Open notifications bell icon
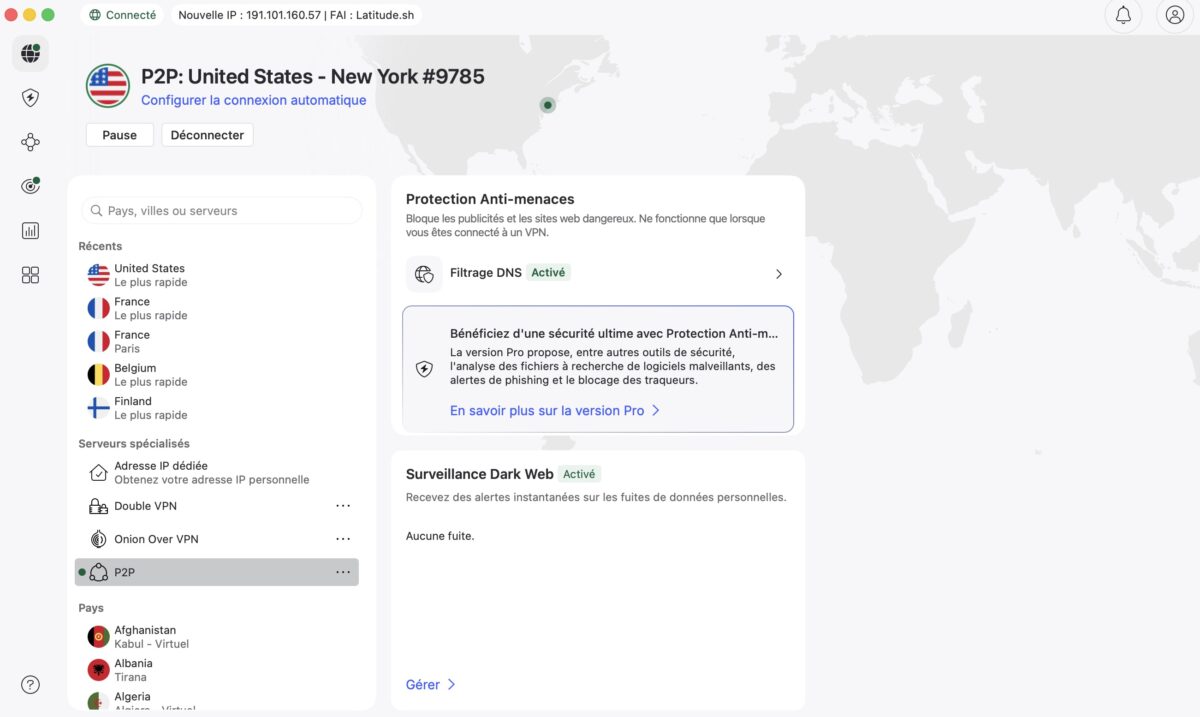Image resolution: width=1200 pixels, height=717 pixels. tap(1123, 15)
